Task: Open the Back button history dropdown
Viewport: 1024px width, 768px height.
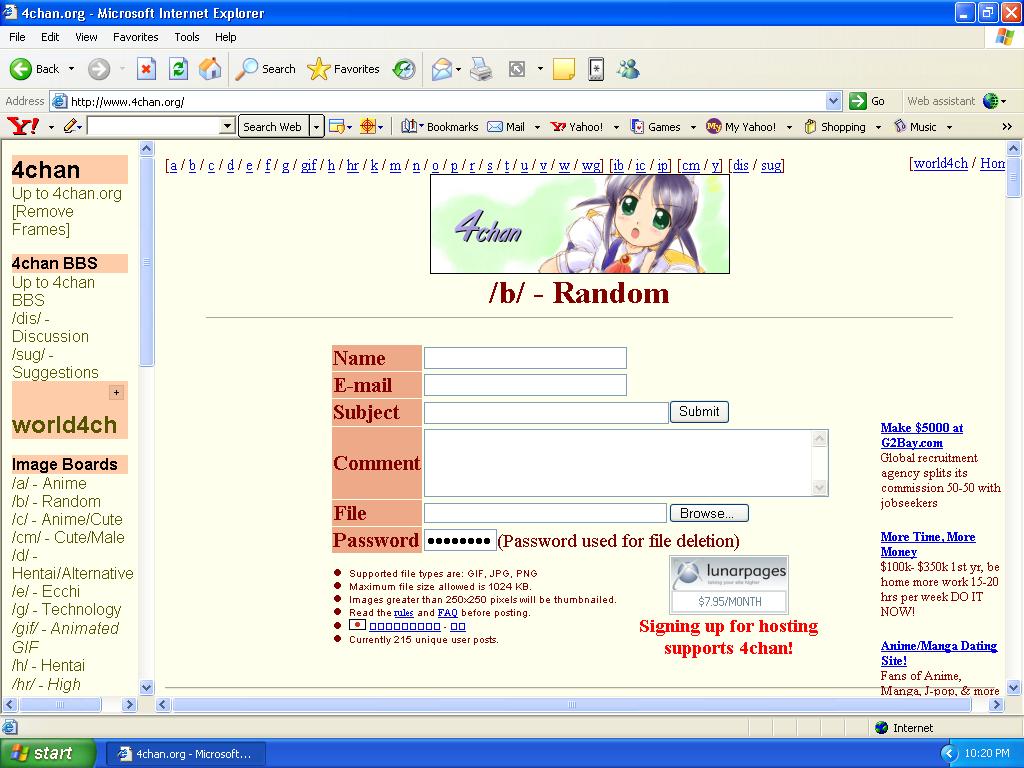Action: (x=71, y=69)
